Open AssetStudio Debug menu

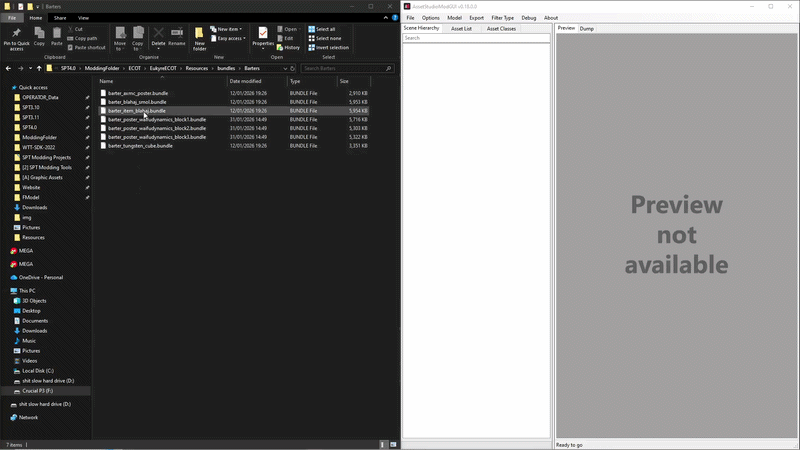[529, 18]
